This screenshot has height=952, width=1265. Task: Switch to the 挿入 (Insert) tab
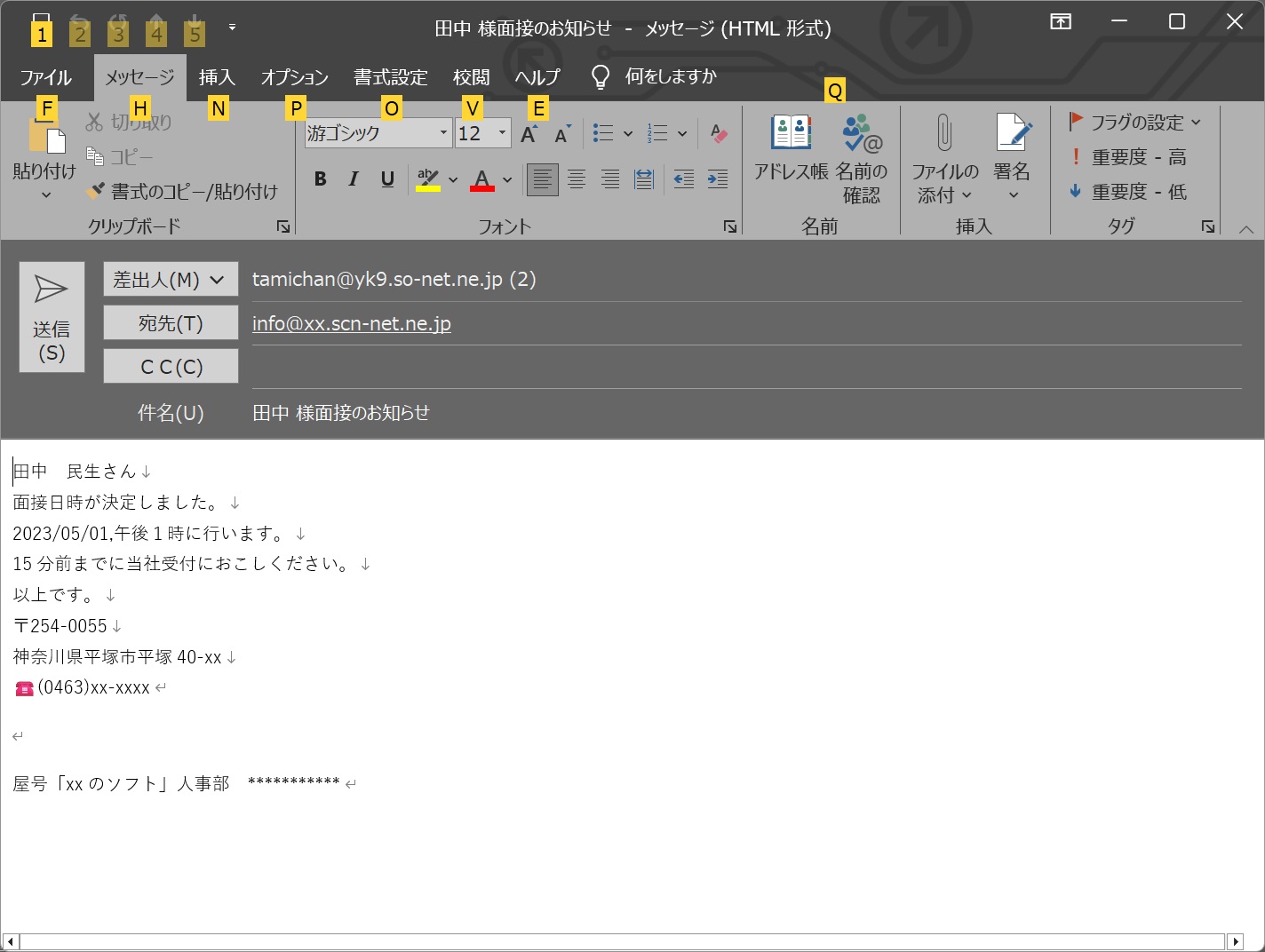(216, 77)
